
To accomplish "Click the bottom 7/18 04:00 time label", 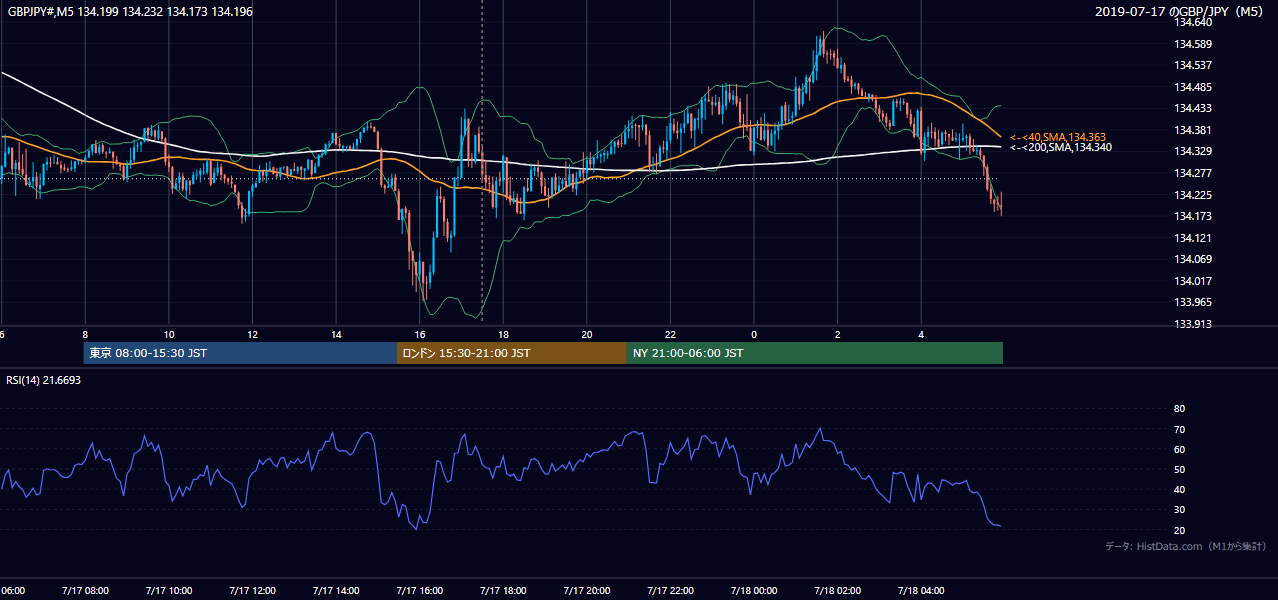I will pos(922,590).
